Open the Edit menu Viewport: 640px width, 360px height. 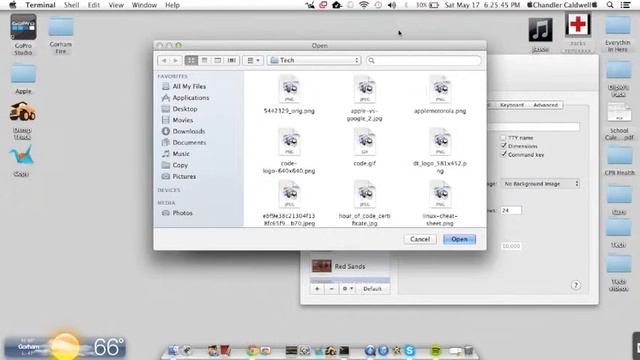(93, 5)
